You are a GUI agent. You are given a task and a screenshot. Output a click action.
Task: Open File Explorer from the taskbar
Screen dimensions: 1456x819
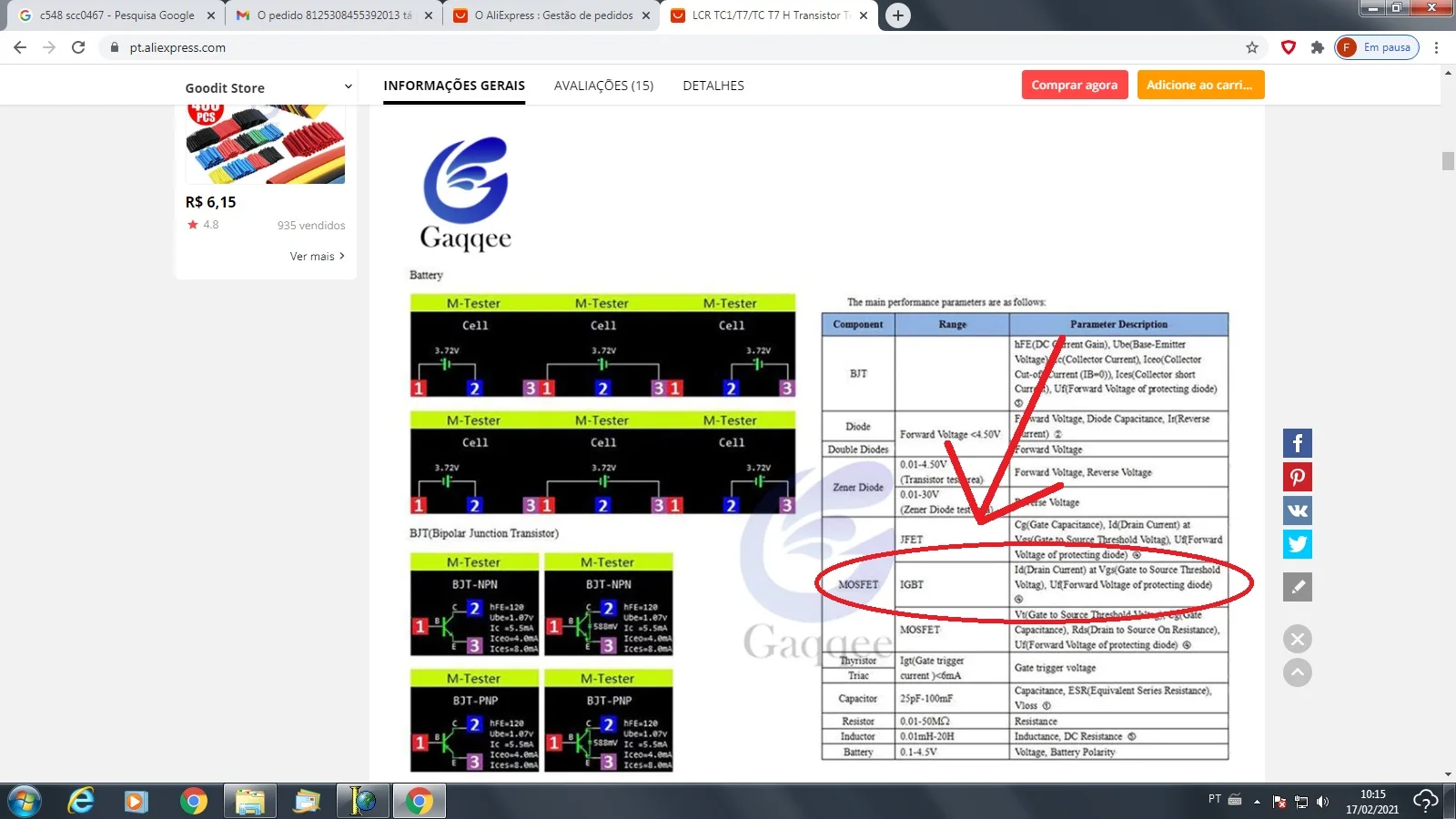tap(249, 802)
